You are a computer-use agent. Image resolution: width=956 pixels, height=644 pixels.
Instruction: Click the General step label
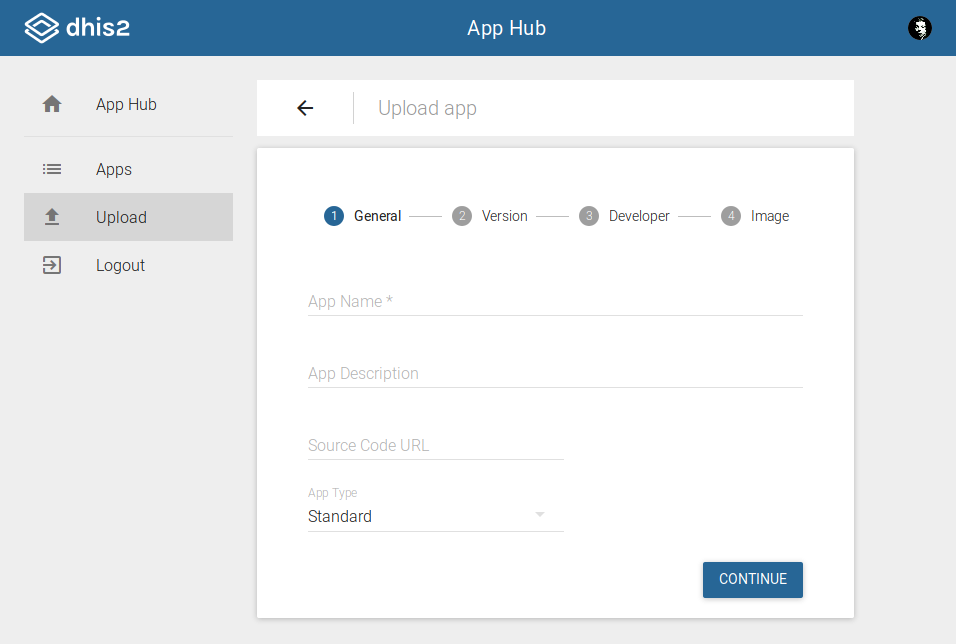[x=377, y=216]
